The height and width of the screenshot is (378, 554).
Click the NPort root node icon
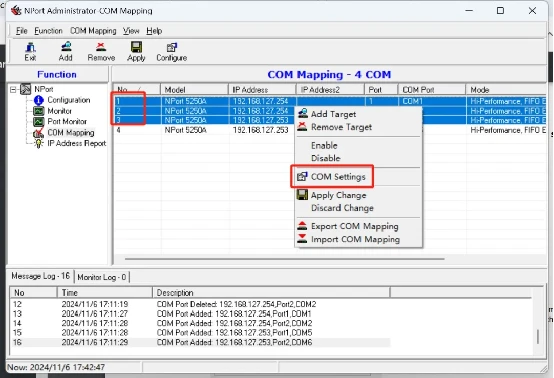[25, 89]
